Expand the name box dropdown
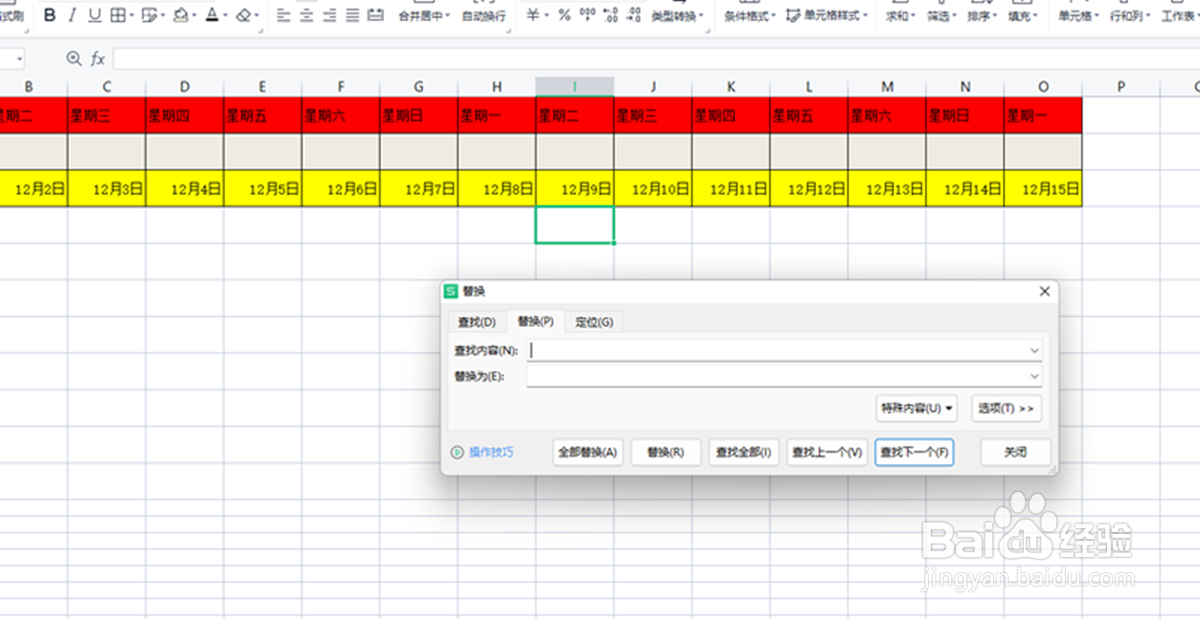 (18, 59)
